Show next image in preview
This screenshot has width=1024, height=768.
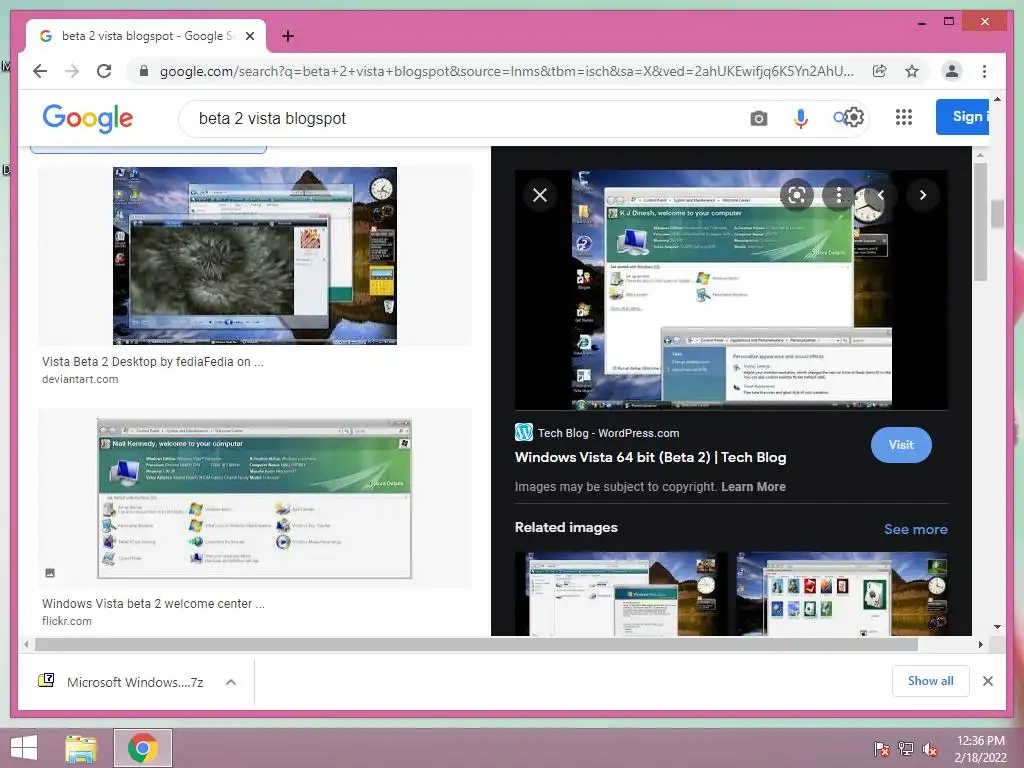coord(922,195)
